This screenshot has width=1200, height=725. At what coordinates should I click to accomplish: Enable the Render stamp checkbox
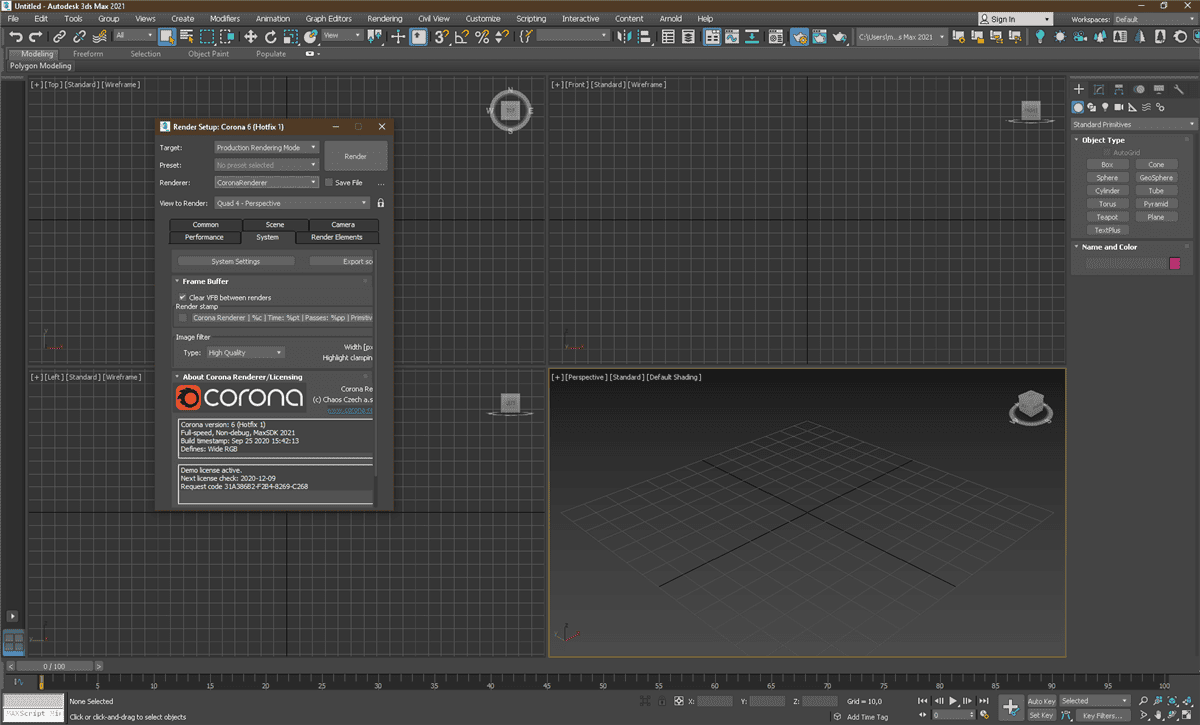coord(182,317)
